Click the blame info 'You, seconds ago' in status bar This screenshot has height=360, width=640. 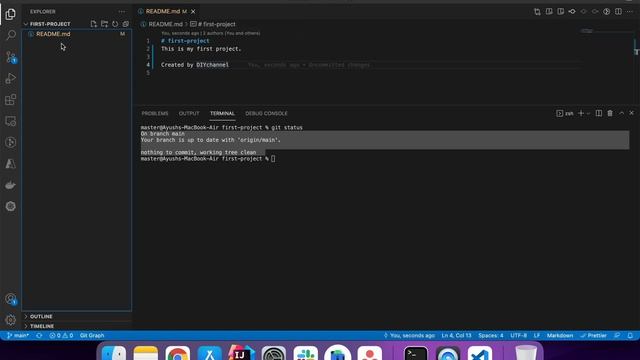[x=409, y=336]
